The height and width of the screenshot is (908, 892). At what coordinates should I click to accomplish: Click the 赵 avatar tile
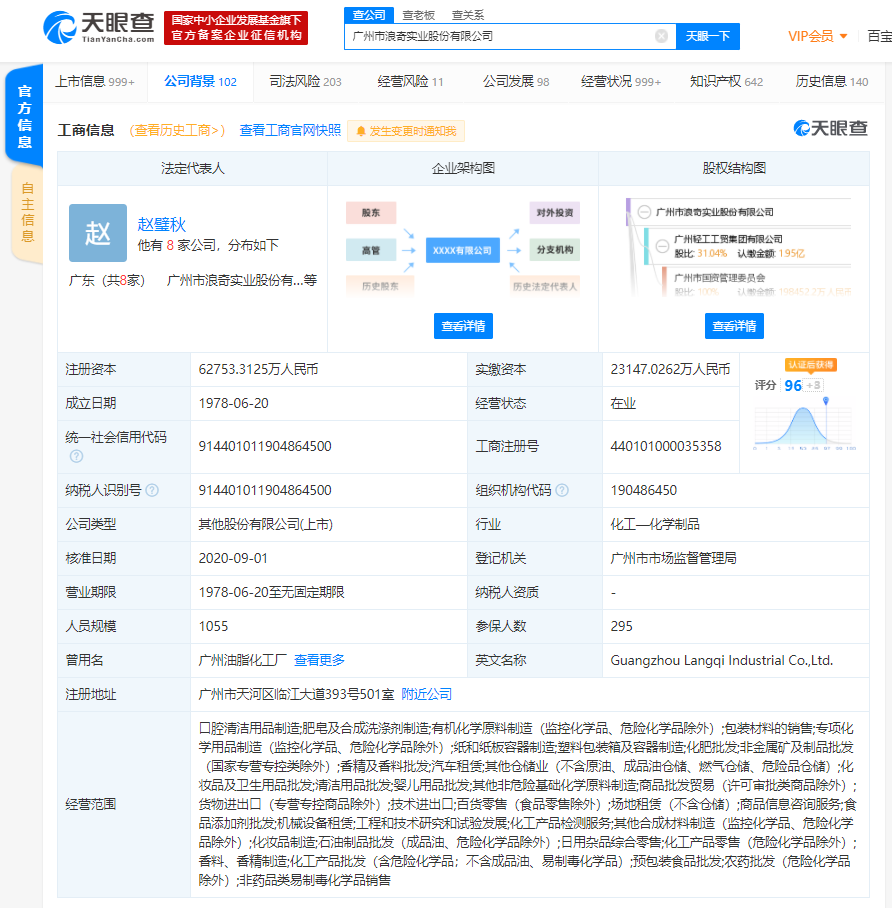pyautogui.click(x=98, y=233)
